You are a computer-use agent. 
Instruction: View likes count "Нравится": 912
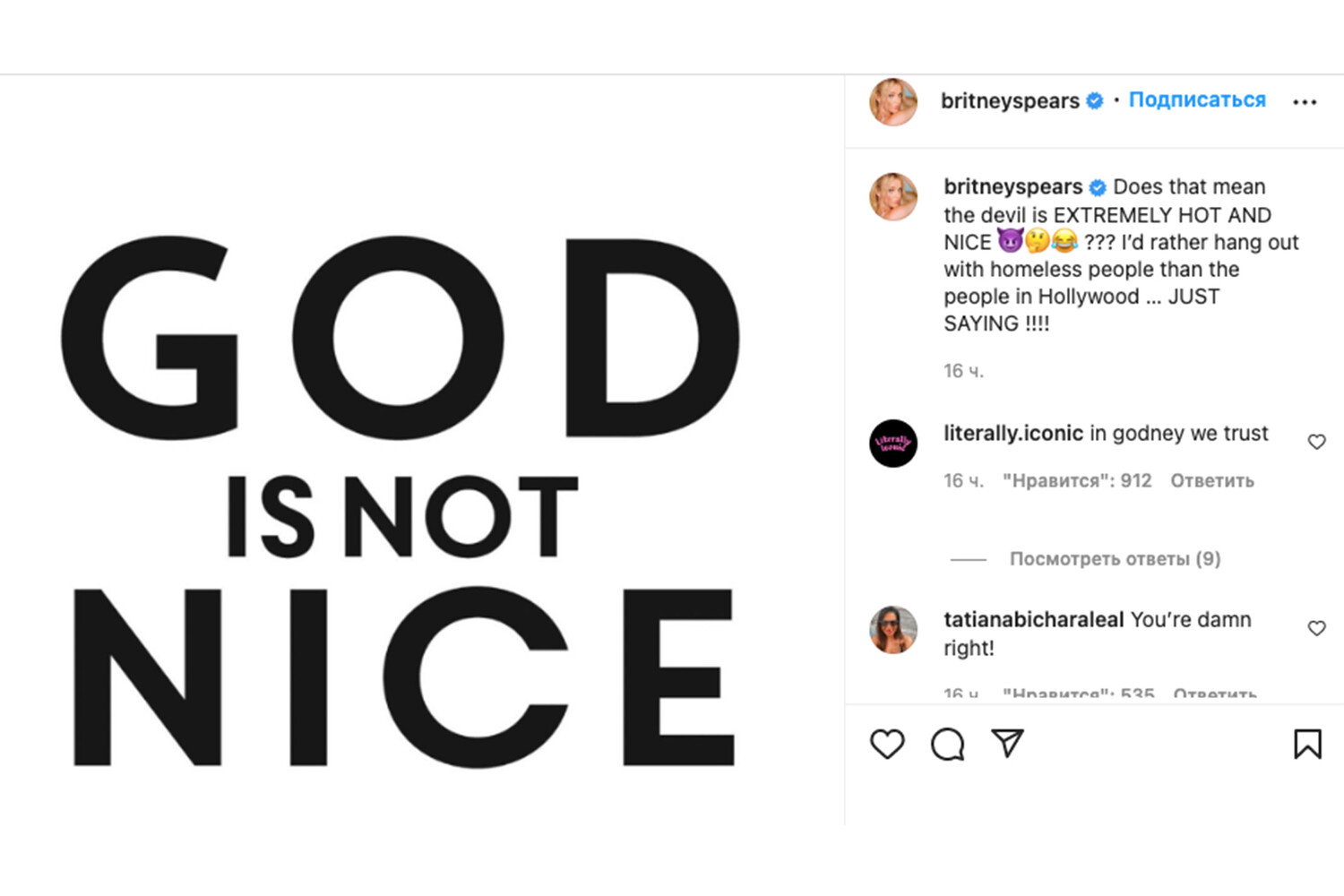(x=1076, y=481)
